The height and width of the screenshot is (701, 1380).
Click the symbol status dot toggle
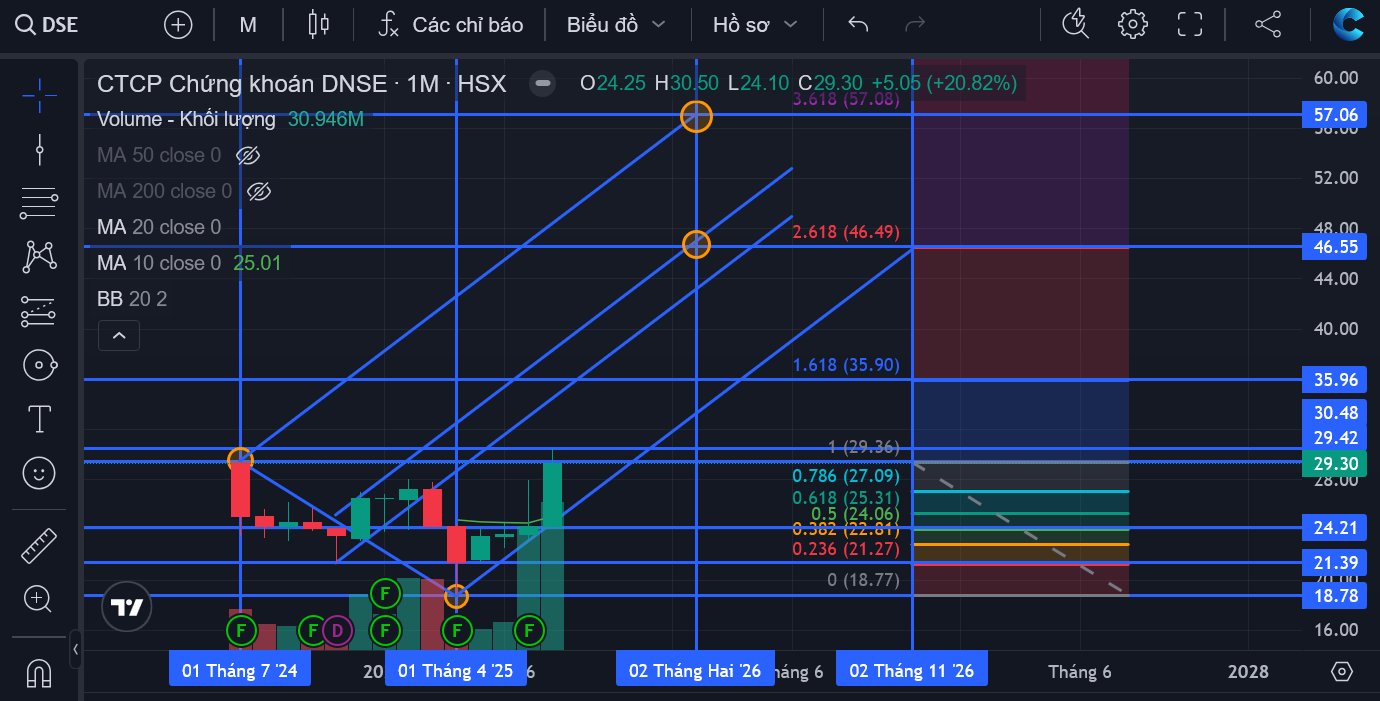543,83
